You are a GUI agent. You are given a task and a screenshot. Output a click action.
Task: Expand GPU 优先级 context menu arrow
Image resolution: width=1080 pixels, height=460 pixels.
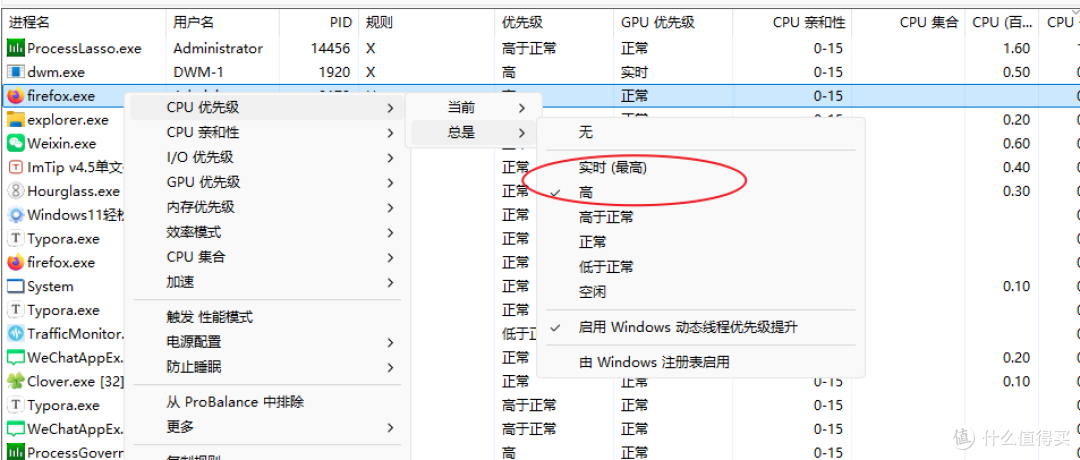pos(391,182)
